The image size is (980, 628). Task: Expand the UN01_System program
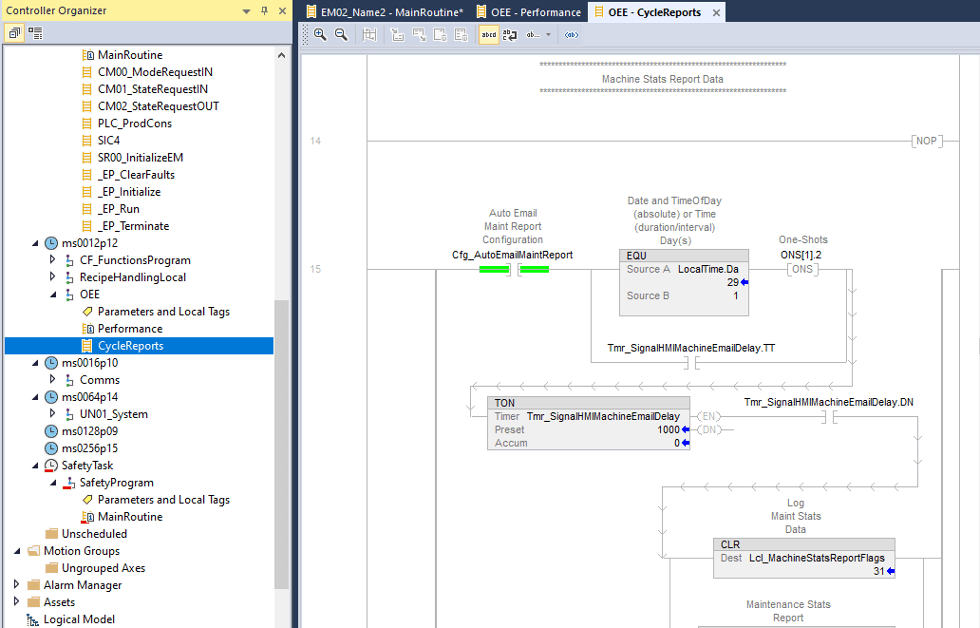click(x=52, y=413)
